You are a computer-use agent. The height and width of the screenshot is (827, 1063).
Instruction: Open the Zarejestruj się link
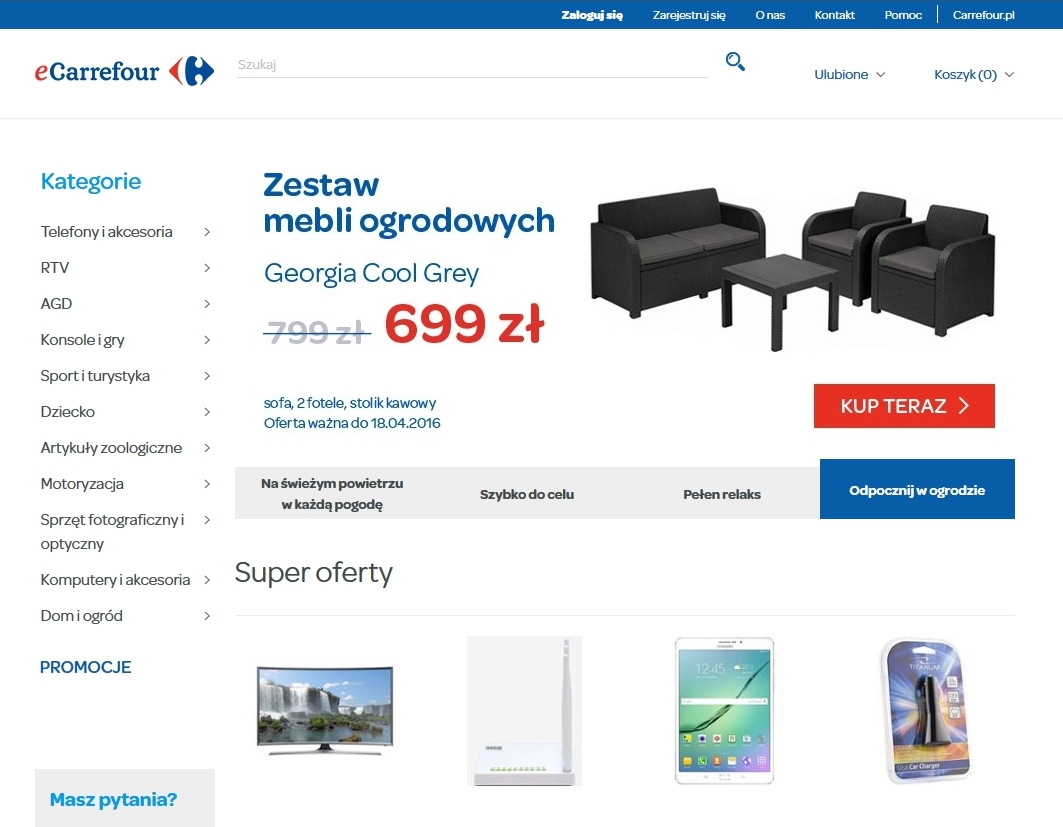coord(689,15)
